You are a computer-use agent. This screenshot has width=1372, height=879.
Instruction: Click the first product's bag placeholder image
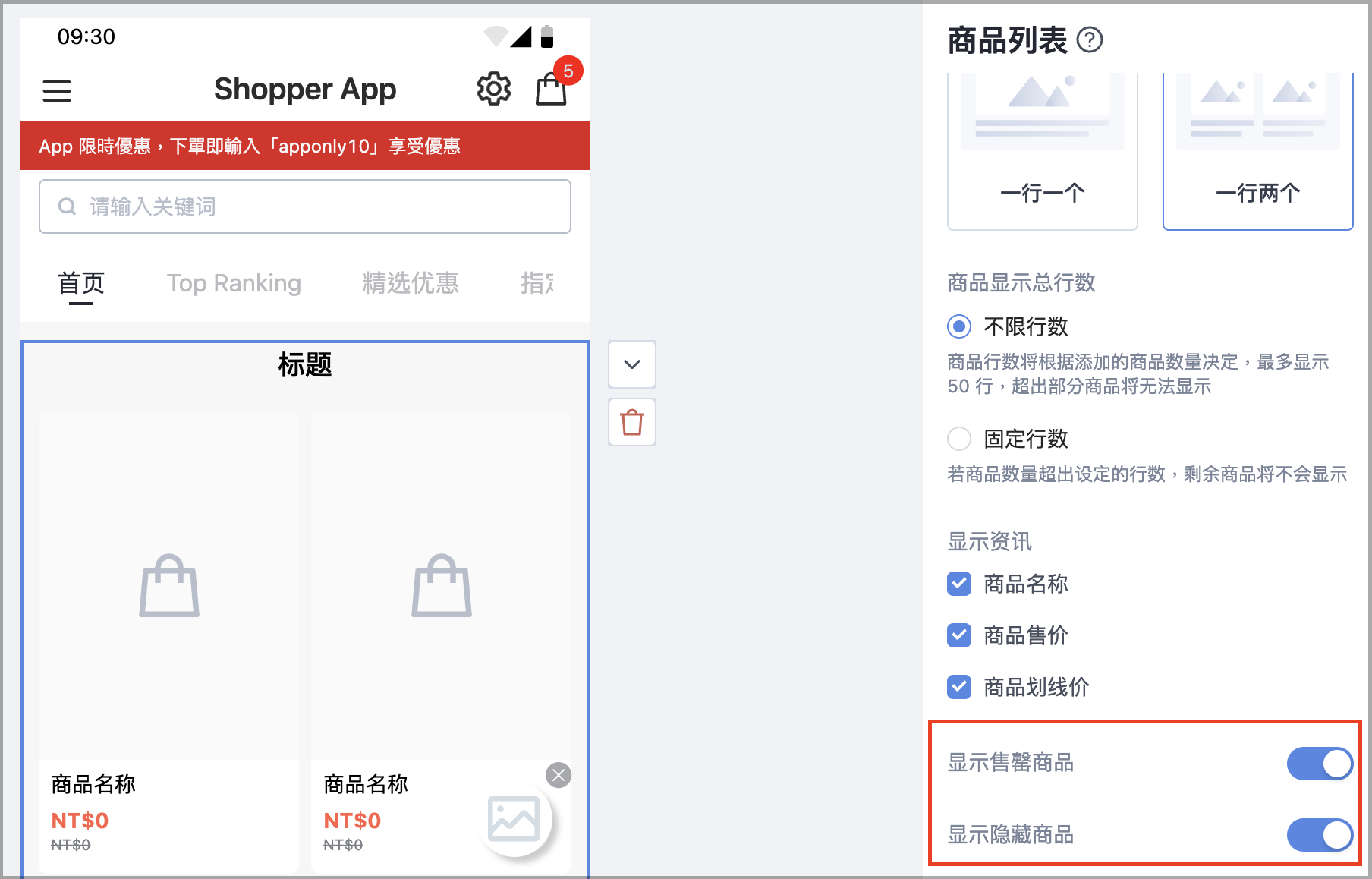coord(169,585)
